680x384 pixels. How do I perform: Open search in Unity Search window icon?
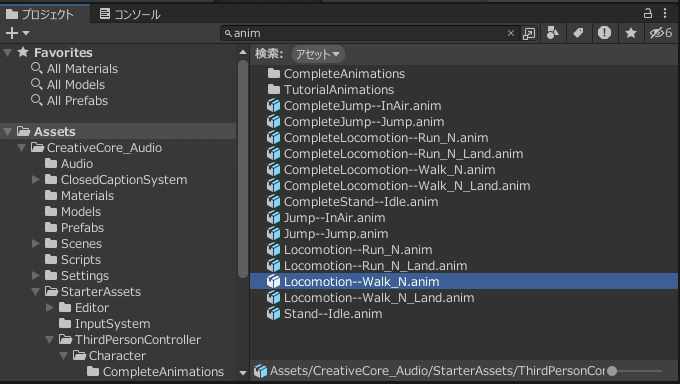(x=529, y=33)
